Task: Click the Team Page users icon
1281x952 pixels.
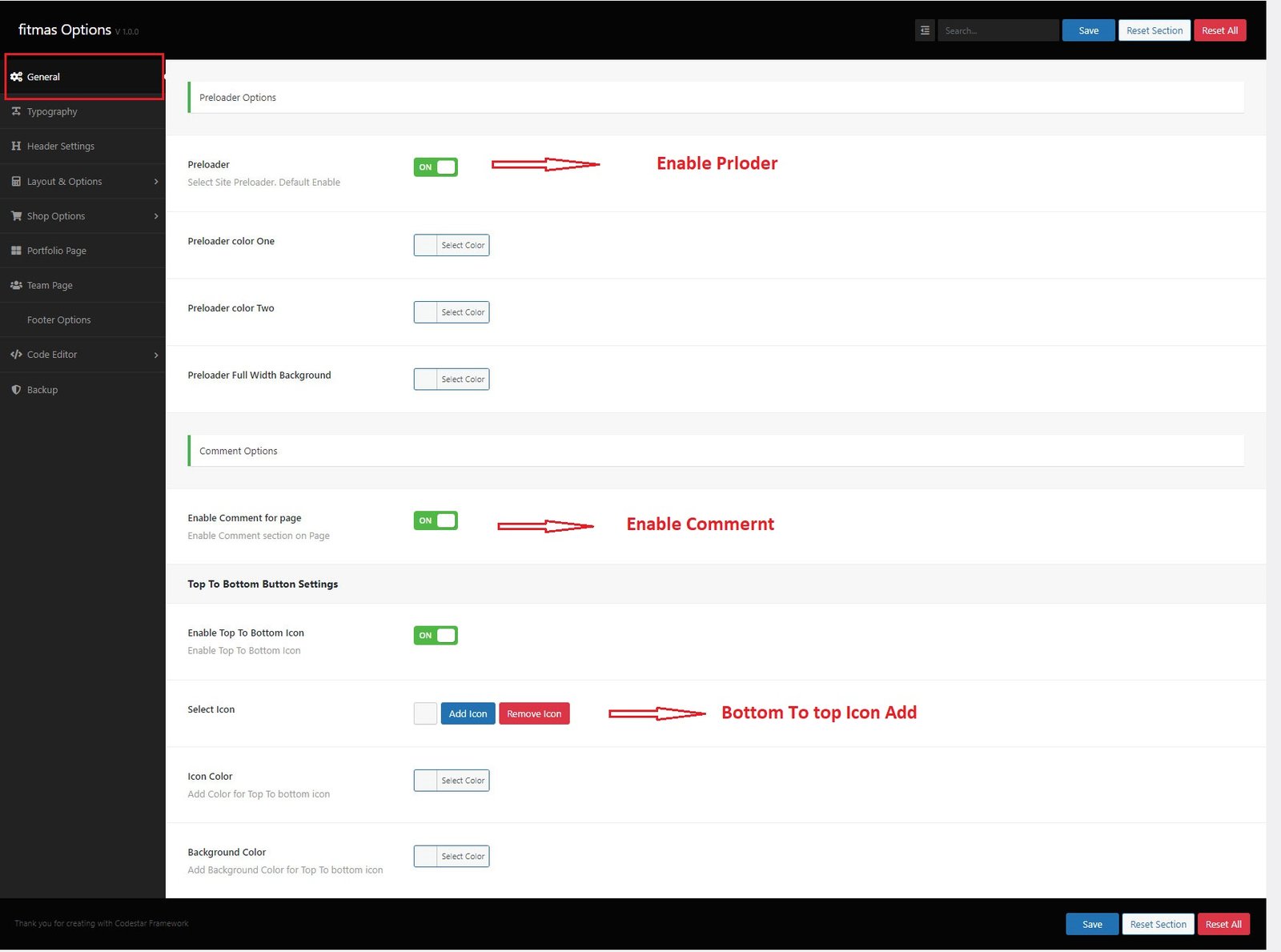Action: 16,285
